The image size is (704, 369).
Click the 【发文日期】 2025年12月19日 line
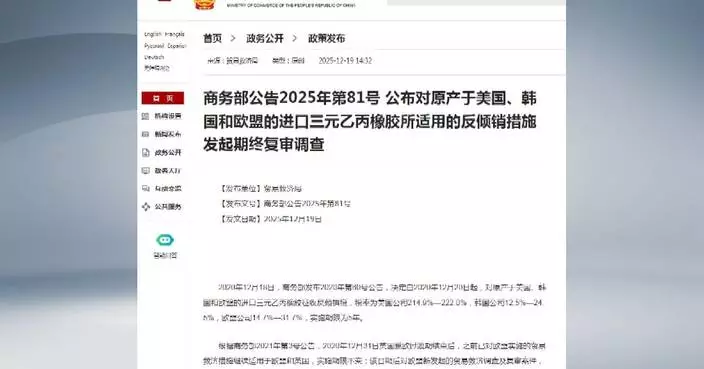click(x=271, y=219)
